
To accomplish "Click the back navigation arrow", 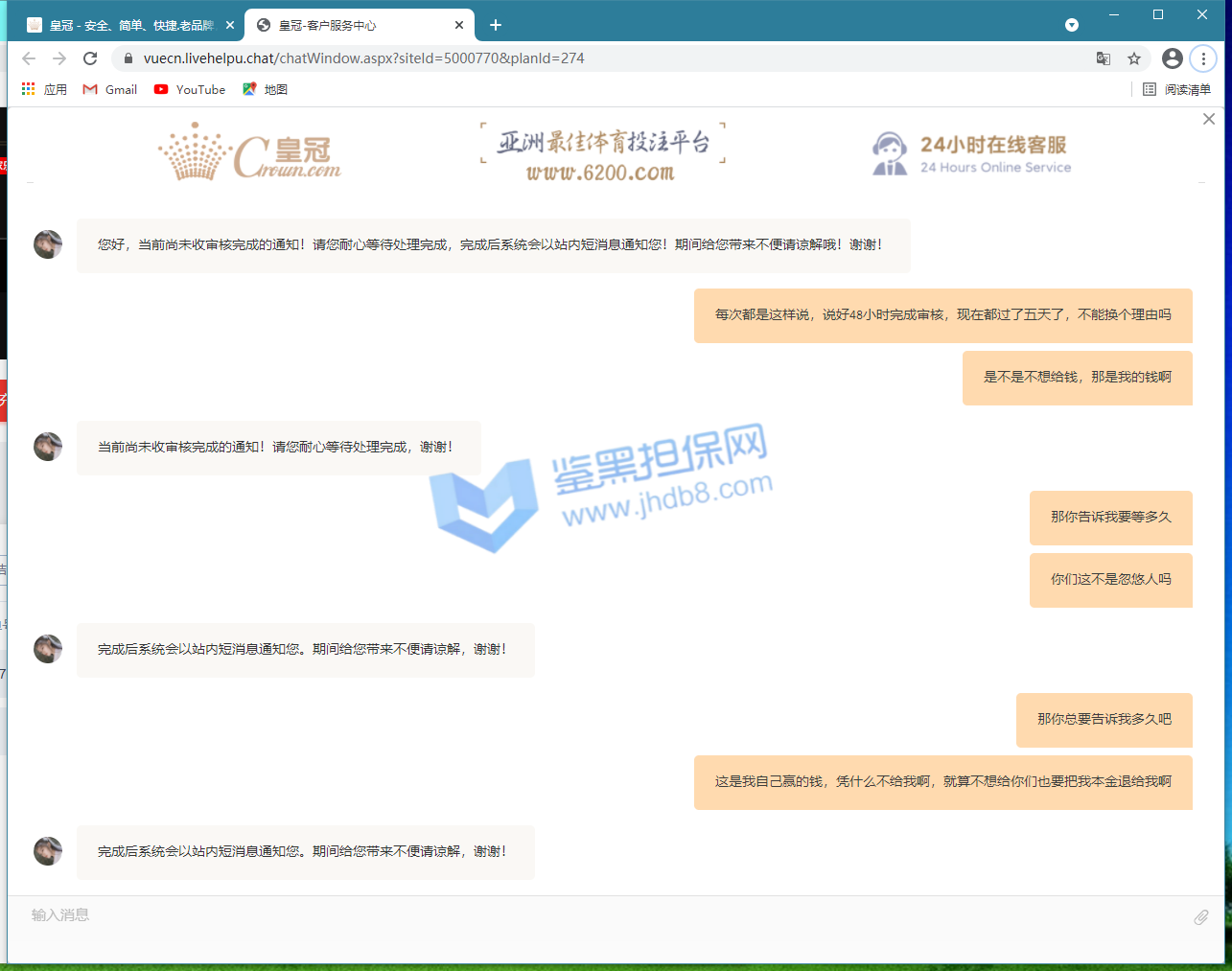I will coord(29,58).
